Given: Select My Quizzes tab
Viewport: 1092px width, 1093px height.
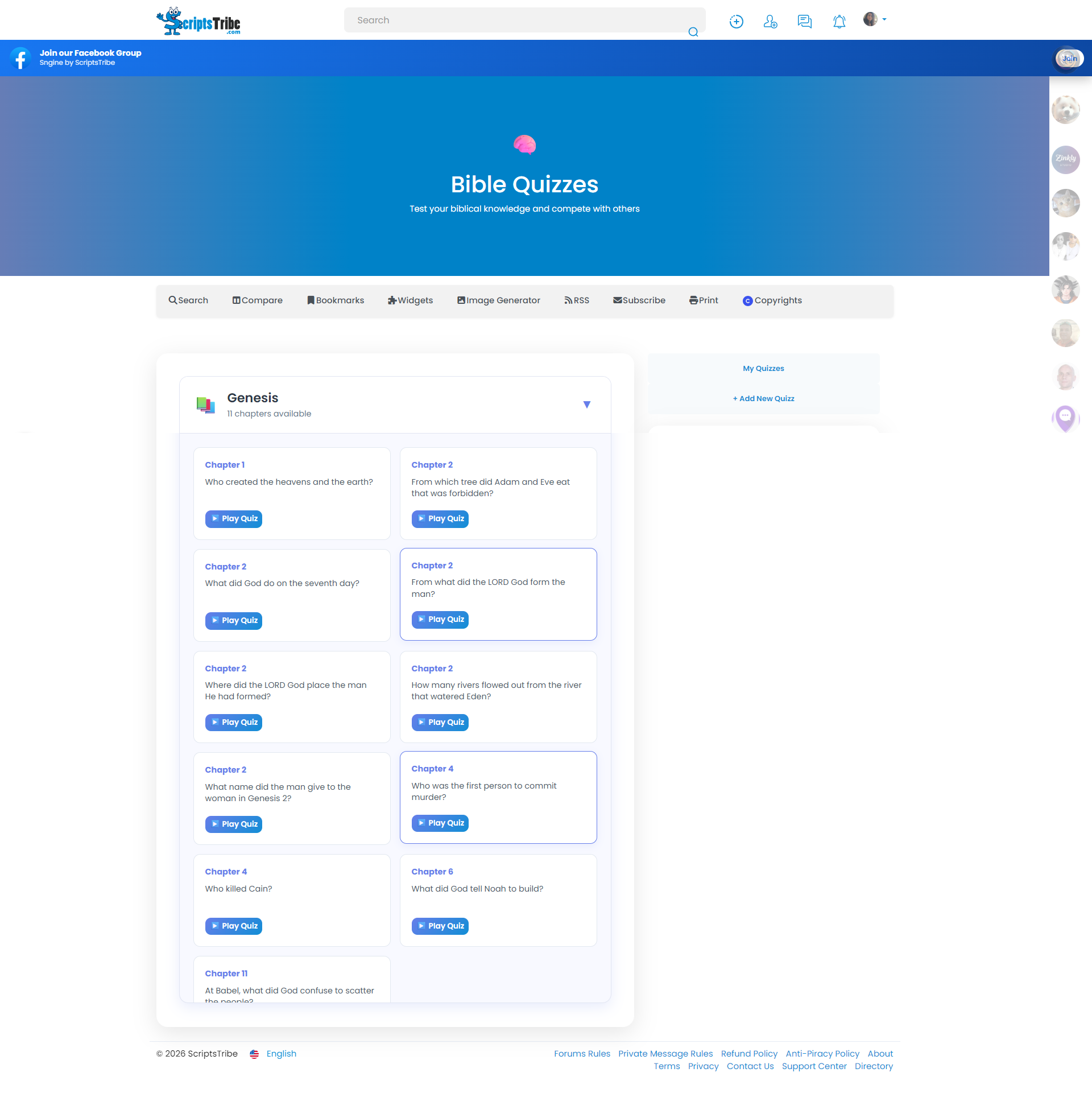Looking at the screenshot, I should tap(763, 368).
